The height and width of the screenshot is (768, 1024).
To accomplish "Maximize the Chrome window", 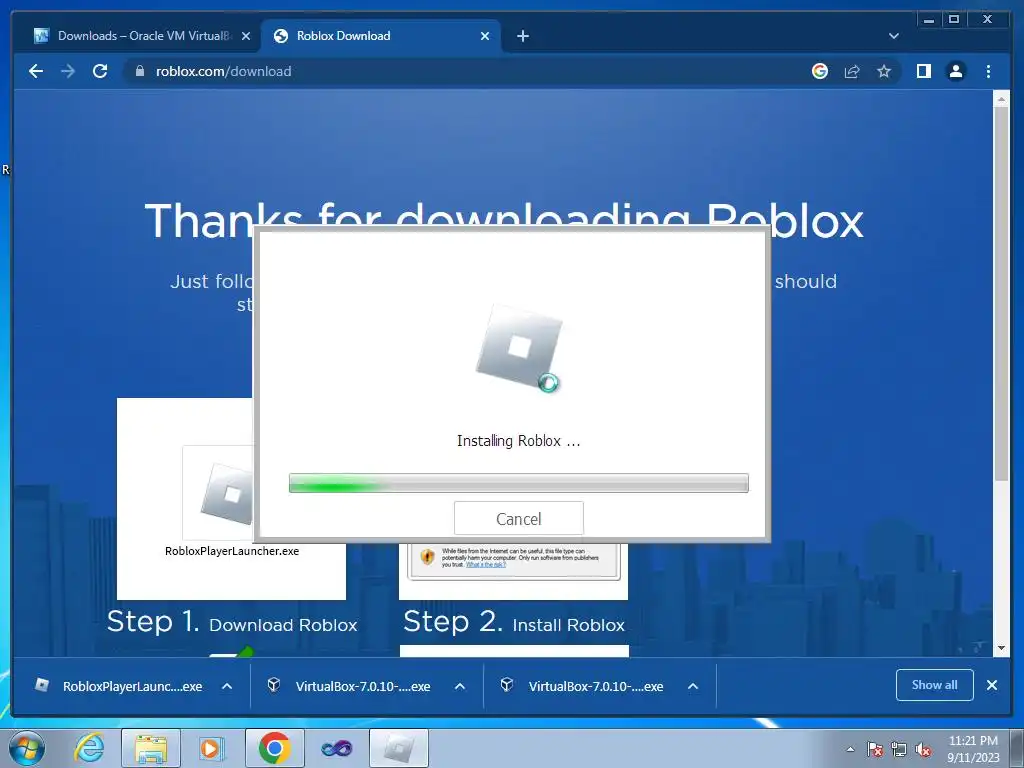I will coord(954,19).
